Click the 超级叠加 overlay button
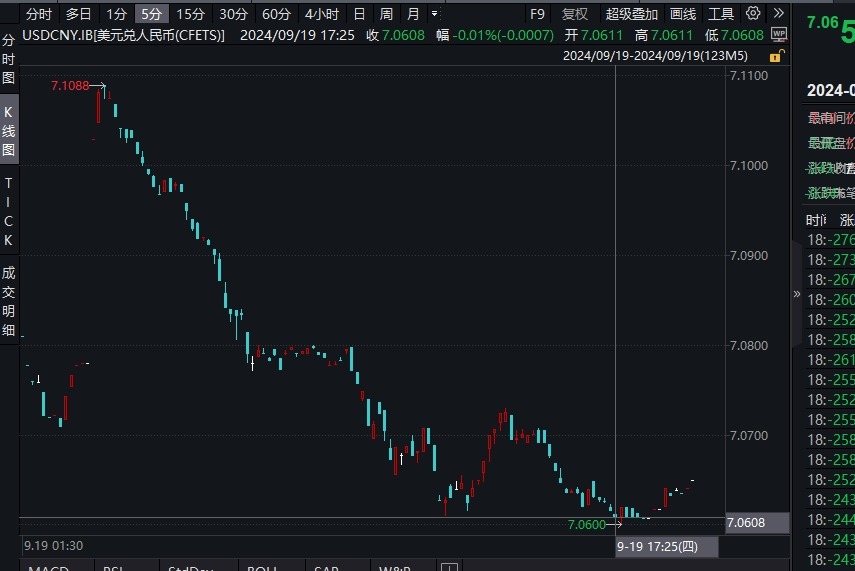This screenshot has height=571, width=855. (x=632, y=14)
